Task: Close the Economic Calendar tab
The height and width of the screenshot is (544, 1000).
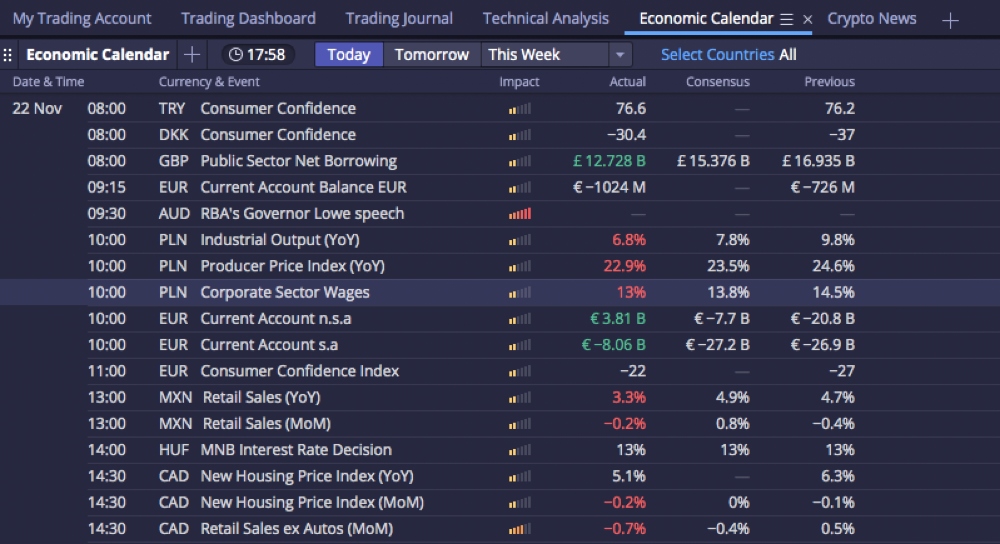Action: [x=807, y=20]
